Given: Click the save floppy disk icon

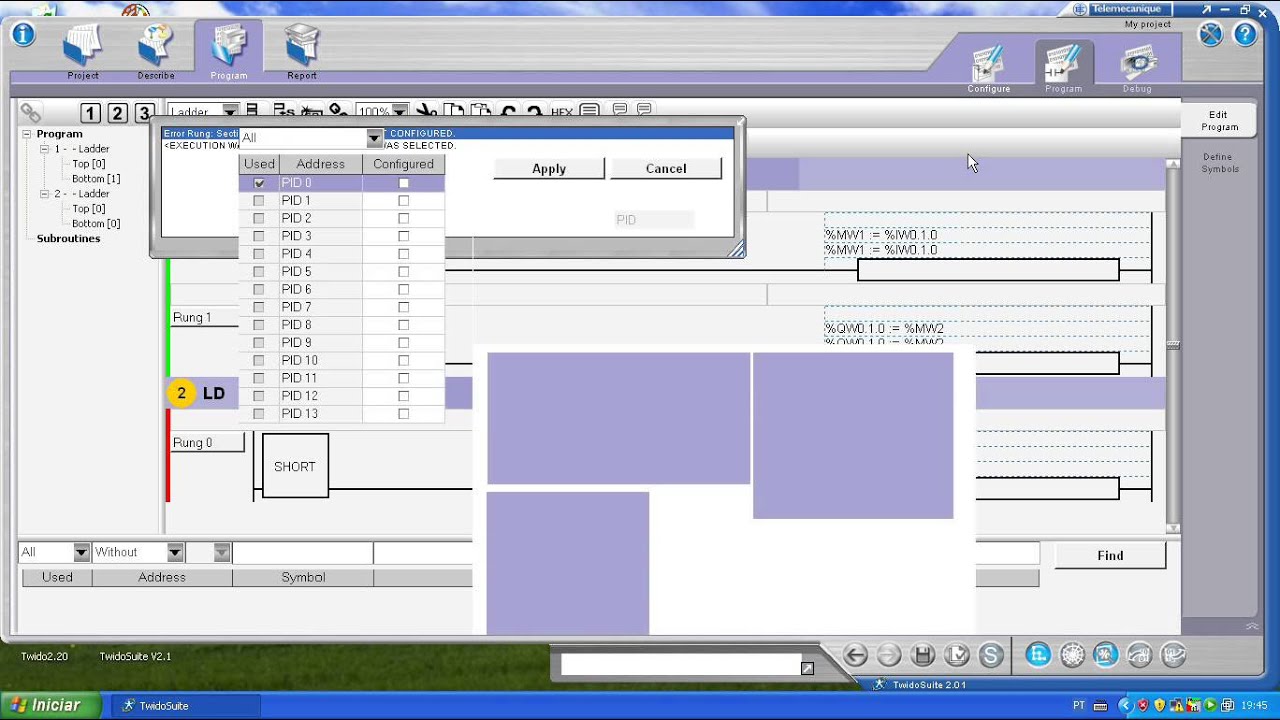Looking at the screenshot, I should (923, 655).
